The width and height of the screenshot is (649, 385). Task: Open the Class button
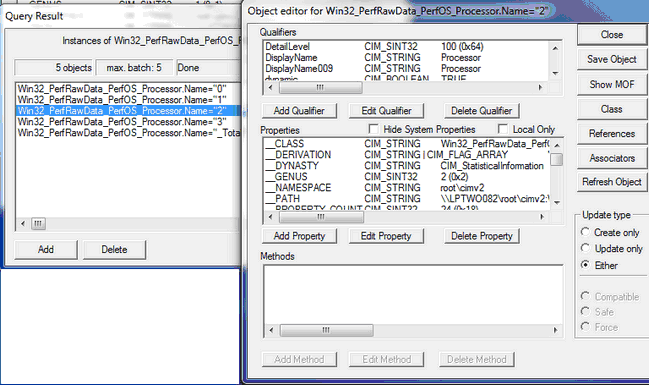(612, 109)
